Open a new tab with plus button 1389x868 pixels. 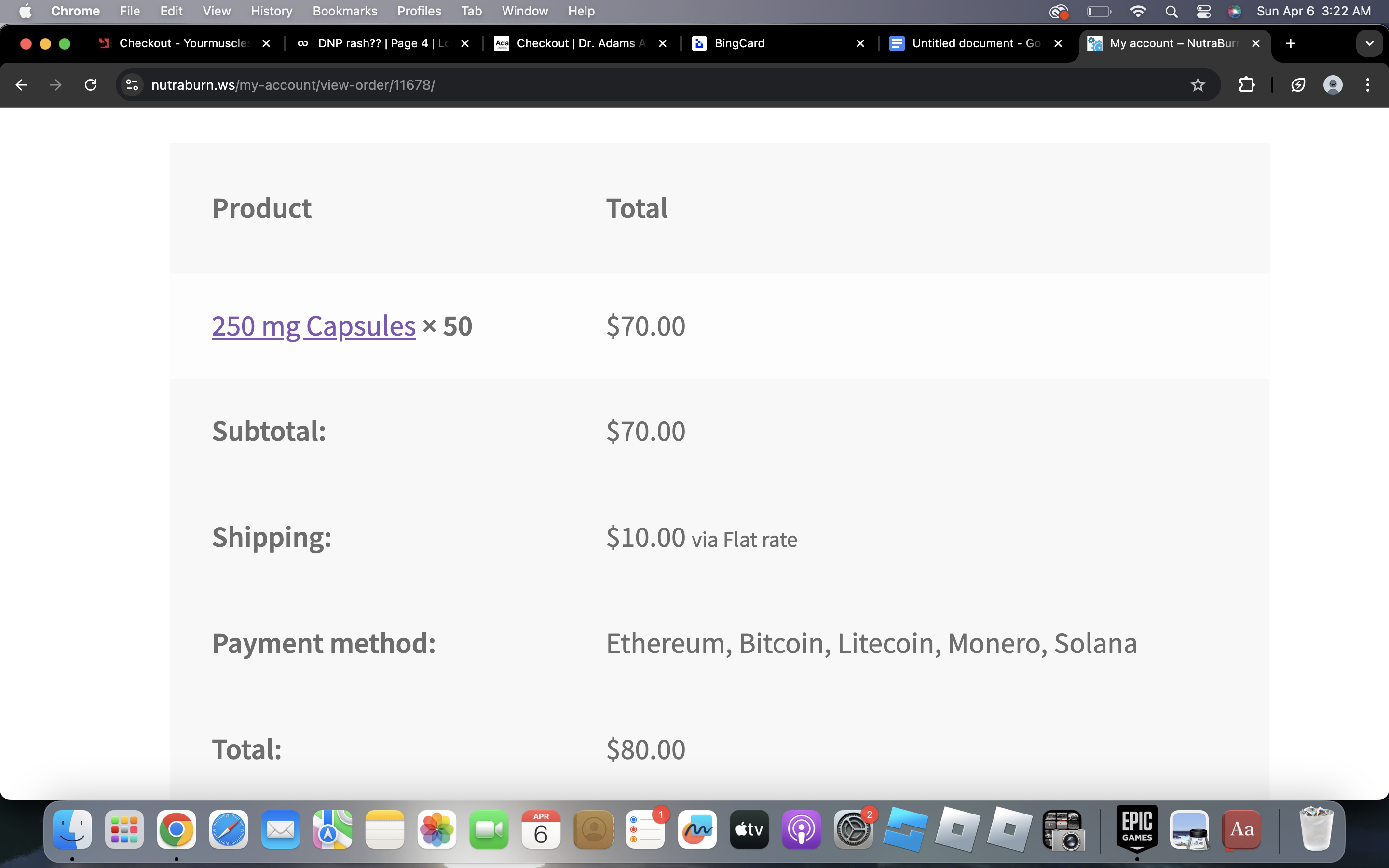point(1290,43)
